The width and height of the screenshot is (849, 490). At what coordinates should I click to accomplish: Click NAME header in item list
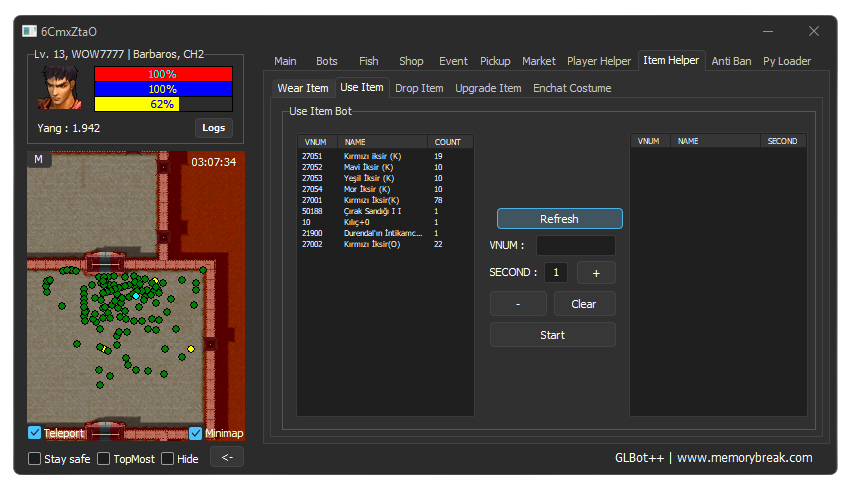[383, 142]
